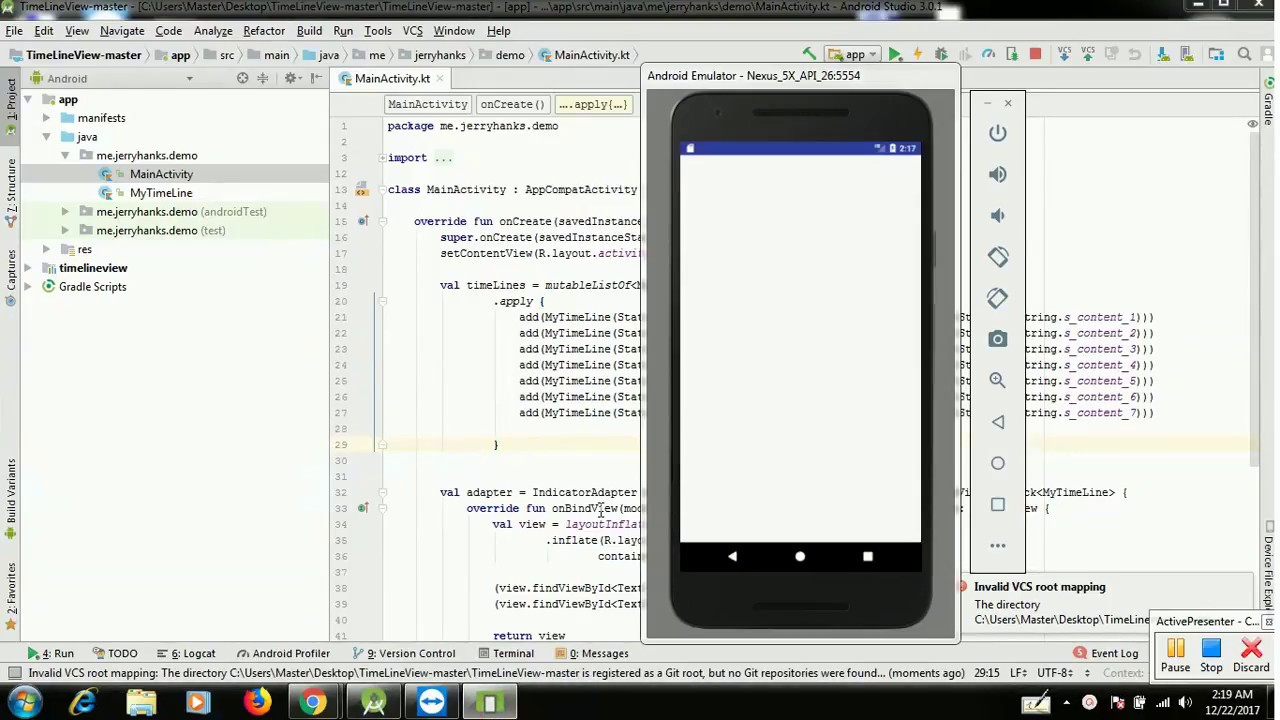This screenshot has width=1280, height=720.
Task: Collapse the java folder node
Action: [x=46, y=137]
